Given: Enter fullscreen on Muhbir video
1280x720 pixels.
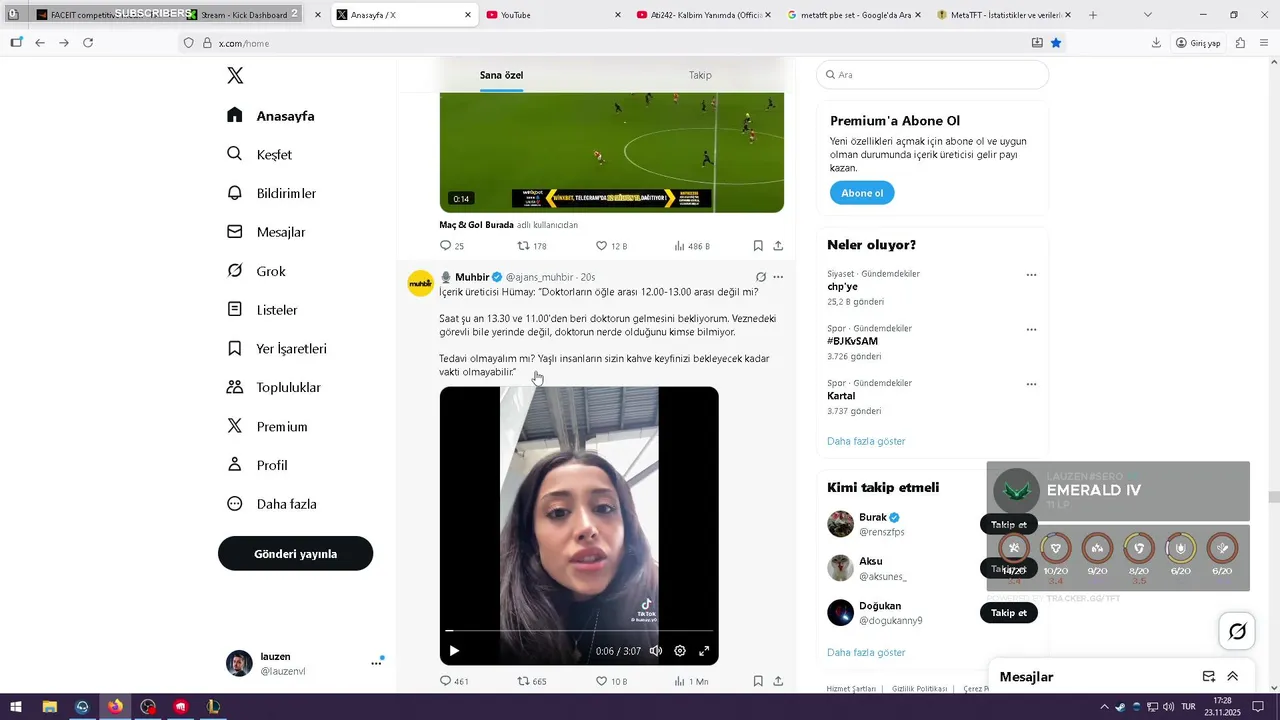Looking at the screenshot, I should [x=704, y=651].
